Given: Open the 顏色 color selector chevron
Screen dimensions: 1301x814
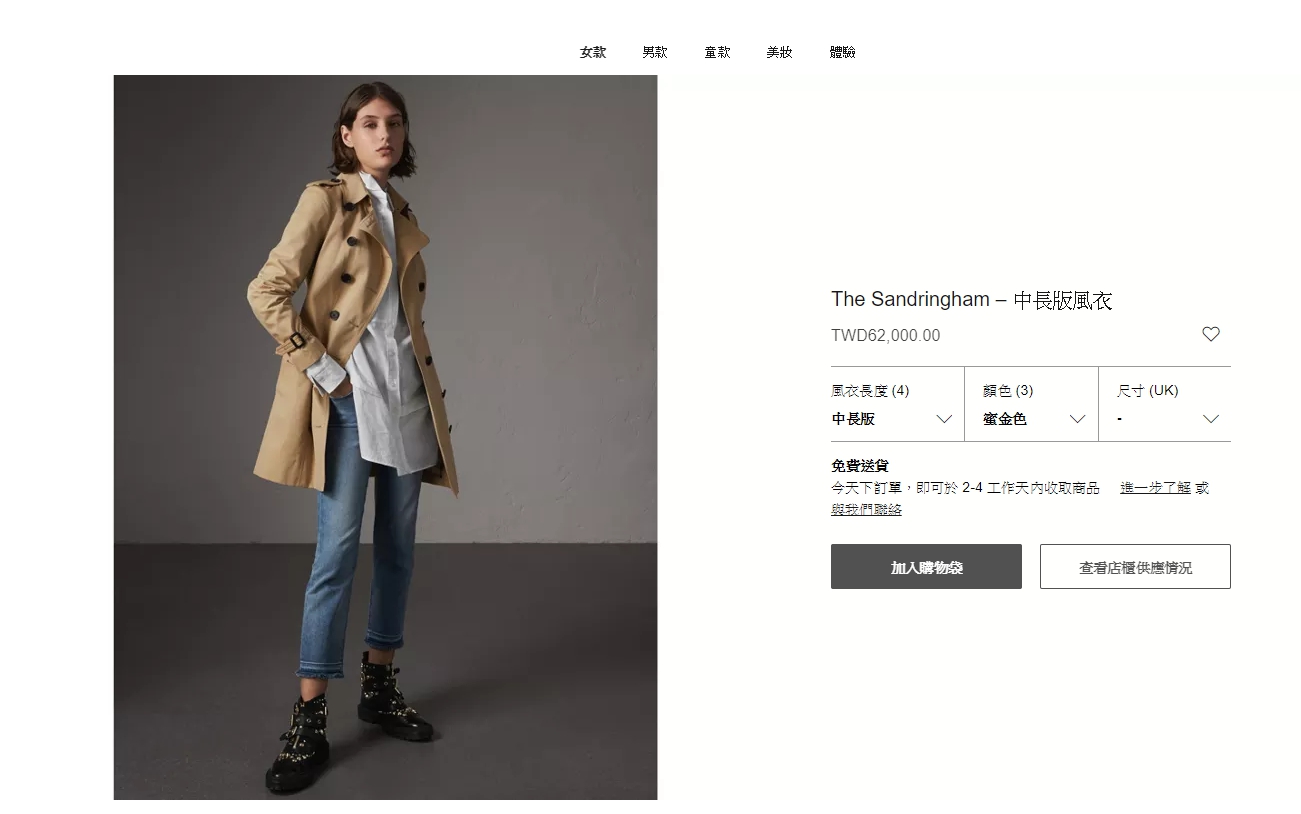Looking at the screenshot, I should [1077, 419].
